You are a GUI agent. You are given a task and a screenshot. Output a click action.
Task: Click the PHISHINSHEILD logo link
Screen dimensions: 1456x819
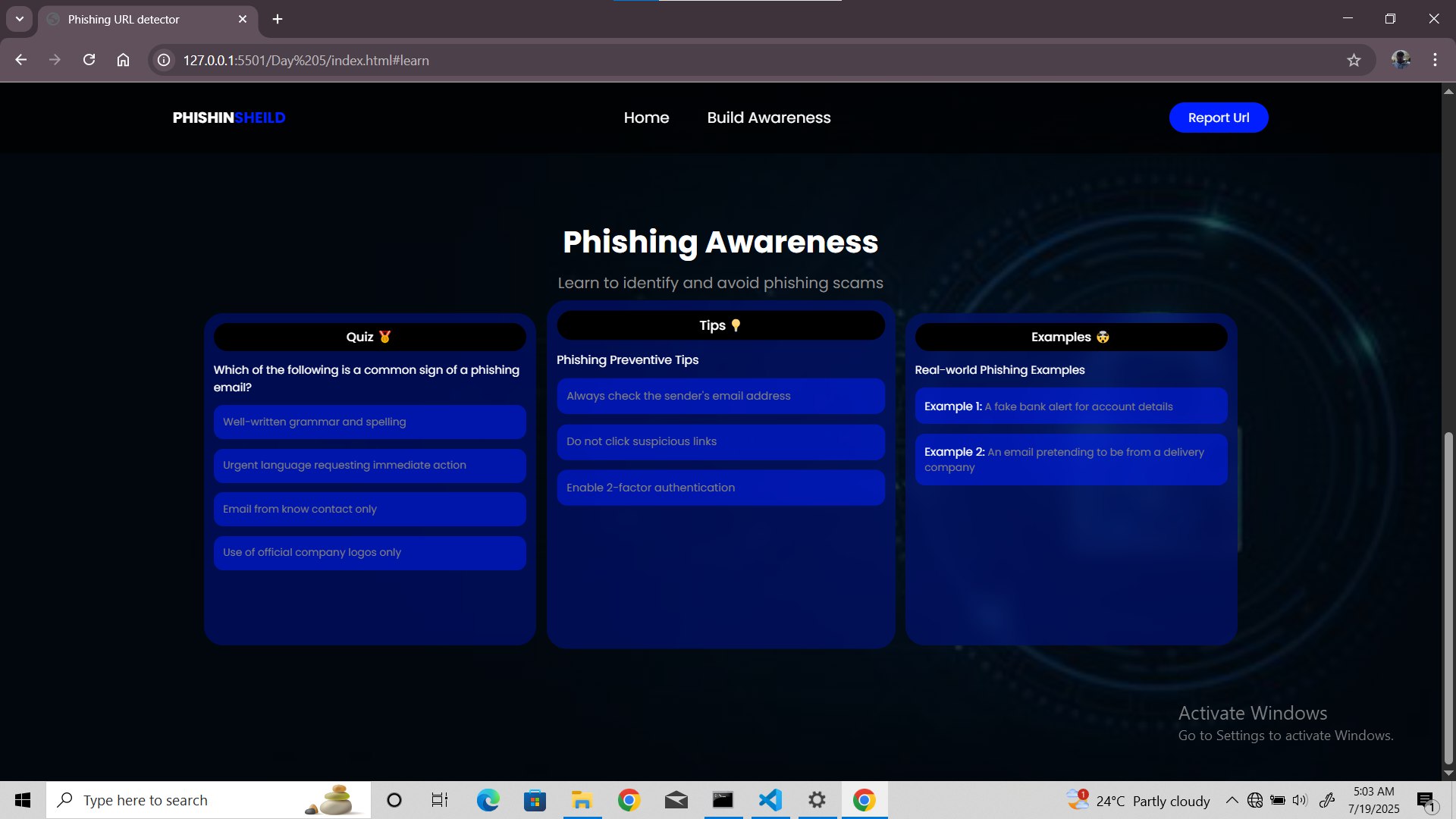tap(228, 118)
